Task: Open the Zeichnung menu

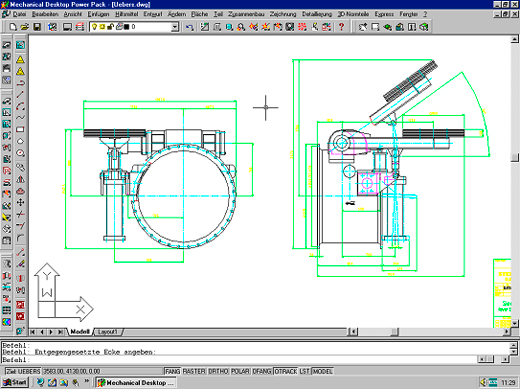Action: click(283, 14)
